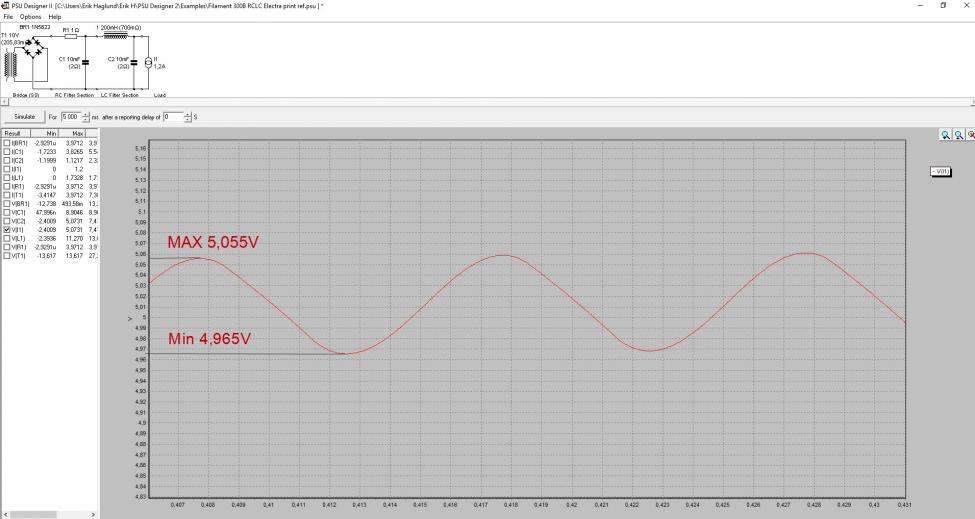This screenshot has height=519, width=975.
Task: Click the I(C2) max value 1,1217
Action: click(74, 160)
